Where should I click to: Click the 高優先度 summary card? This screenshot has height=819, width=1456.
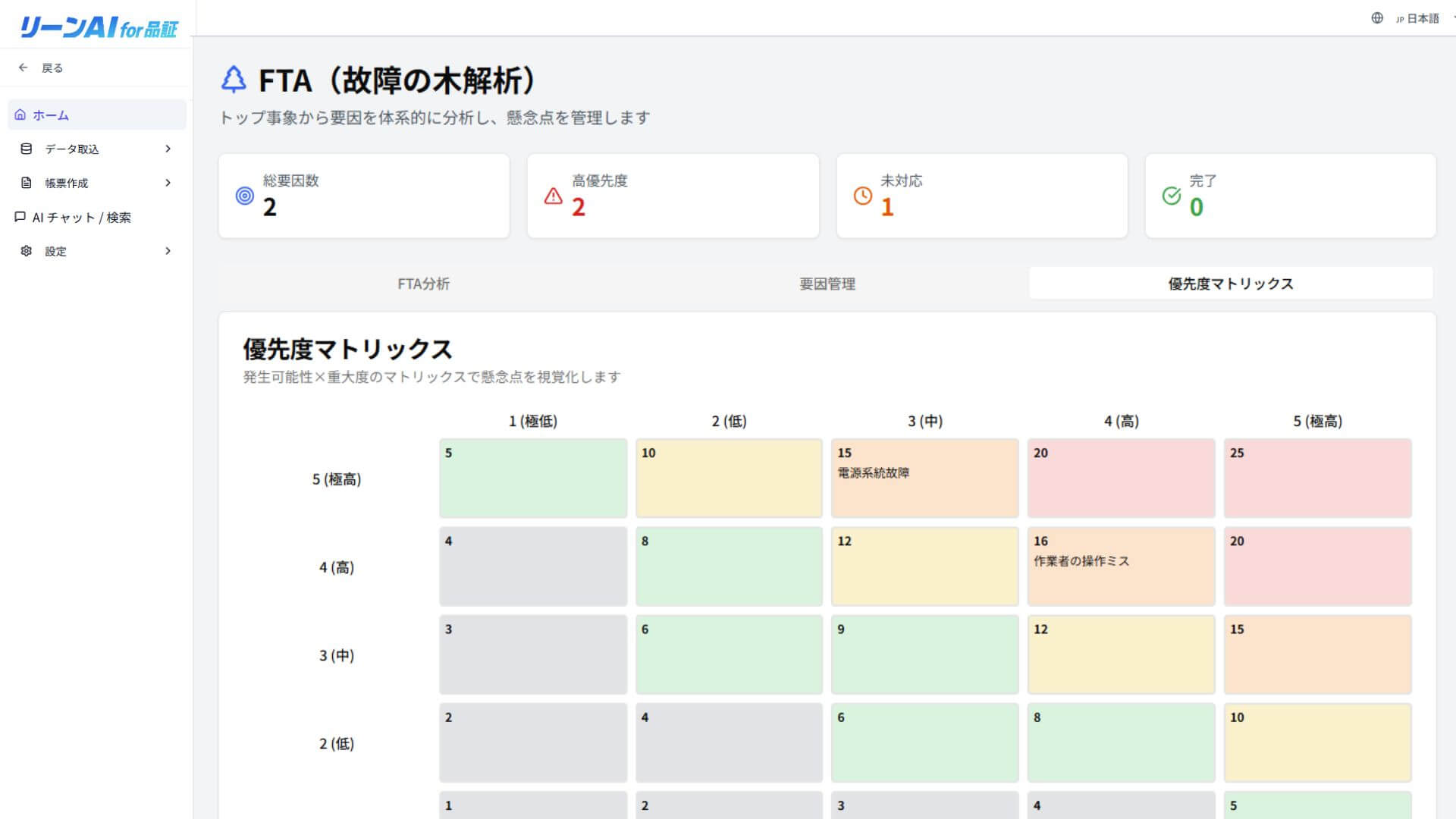[x=673, y=196]
